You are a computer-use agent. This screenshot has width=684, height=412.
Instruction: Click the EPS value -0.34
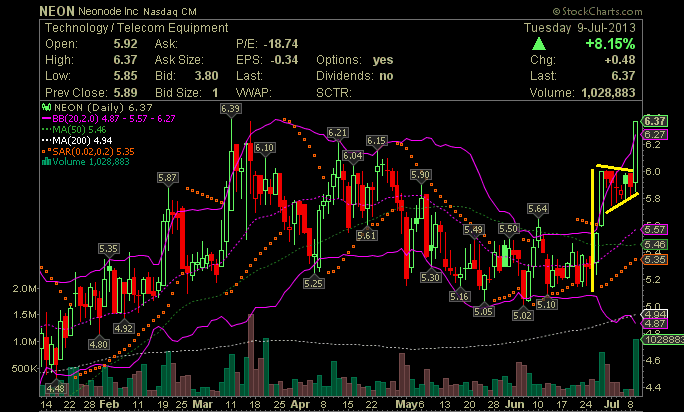pos(284,60)
